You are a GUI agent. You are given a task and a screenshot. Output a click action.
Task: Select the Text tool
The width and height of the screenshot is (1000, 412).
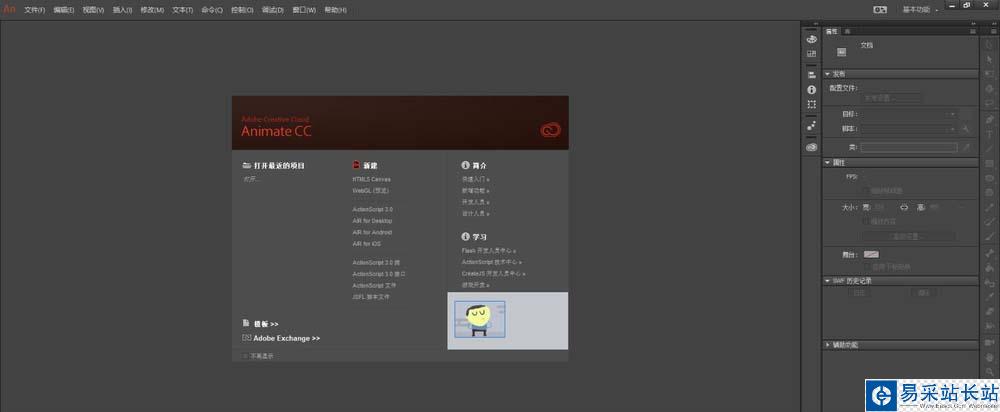tap(990, 133)
